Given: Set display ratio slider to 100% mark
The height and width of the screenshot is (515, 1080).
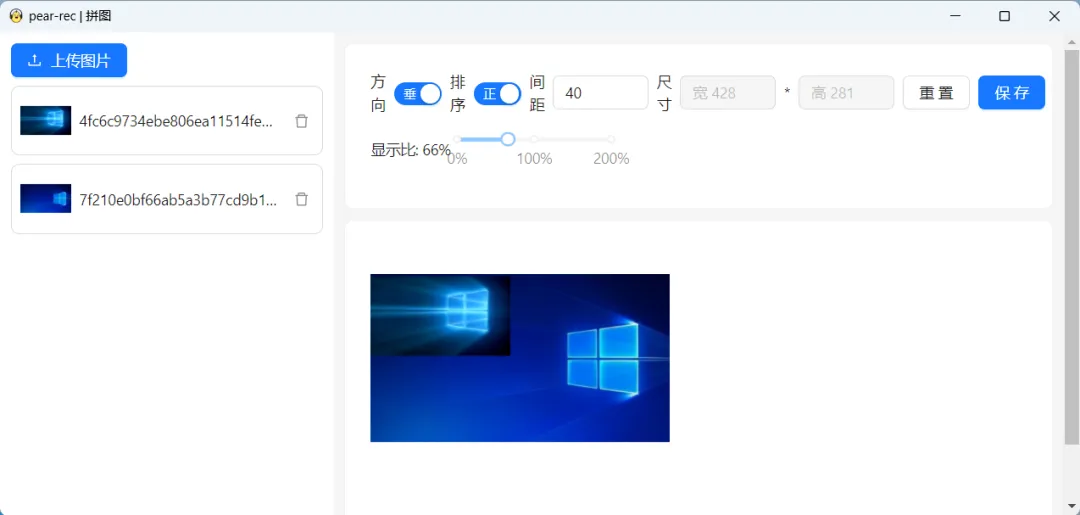Looking at the screenshot, I should pyautogui.click(x=534, y=139).
